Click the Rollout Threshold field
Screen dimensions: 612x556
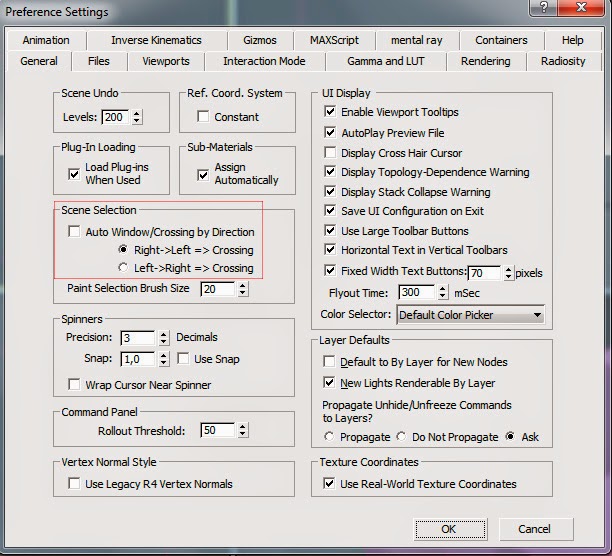coord(218,430)
